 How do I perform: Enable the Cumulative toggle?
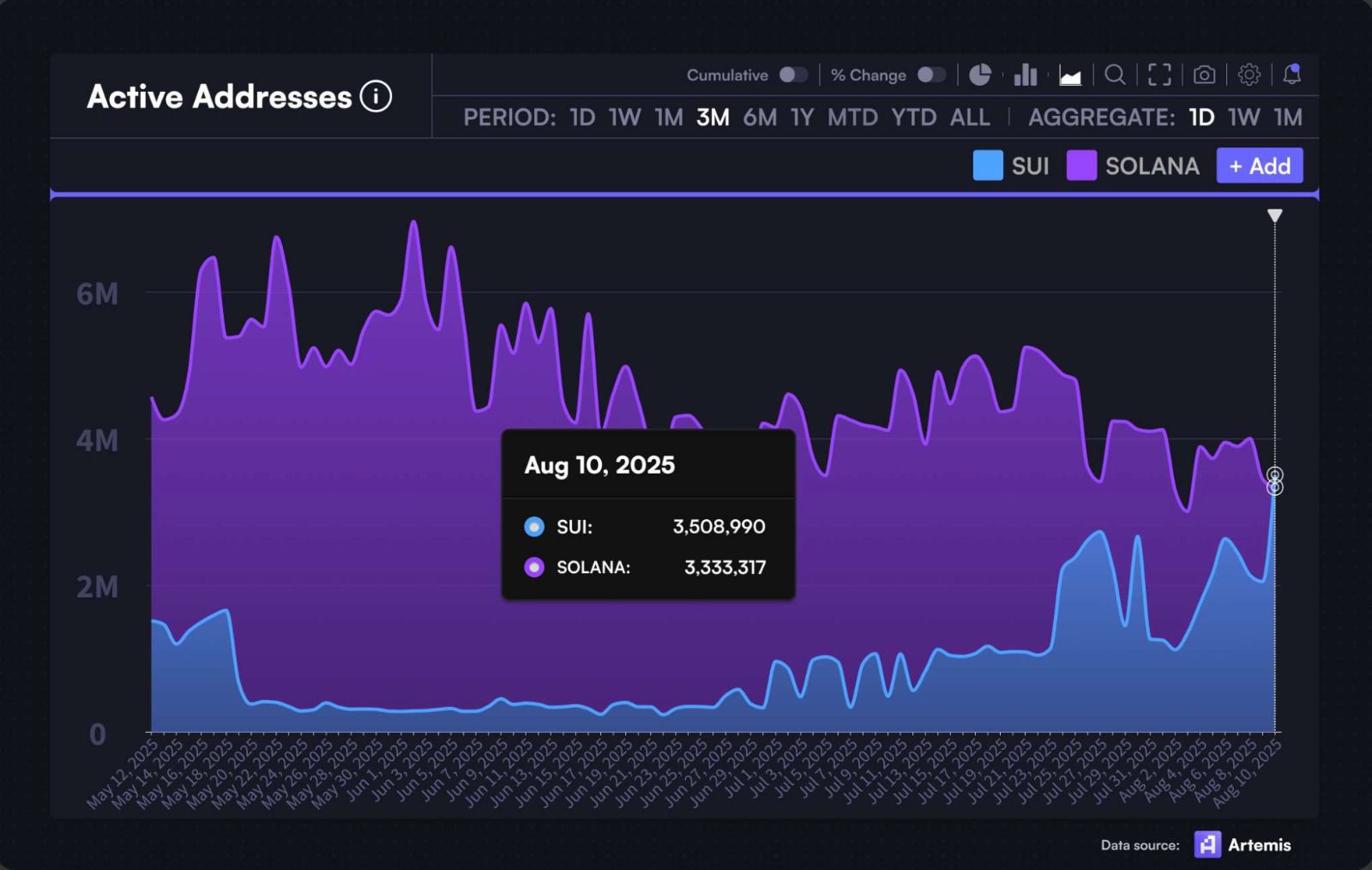tap(793, 76)
